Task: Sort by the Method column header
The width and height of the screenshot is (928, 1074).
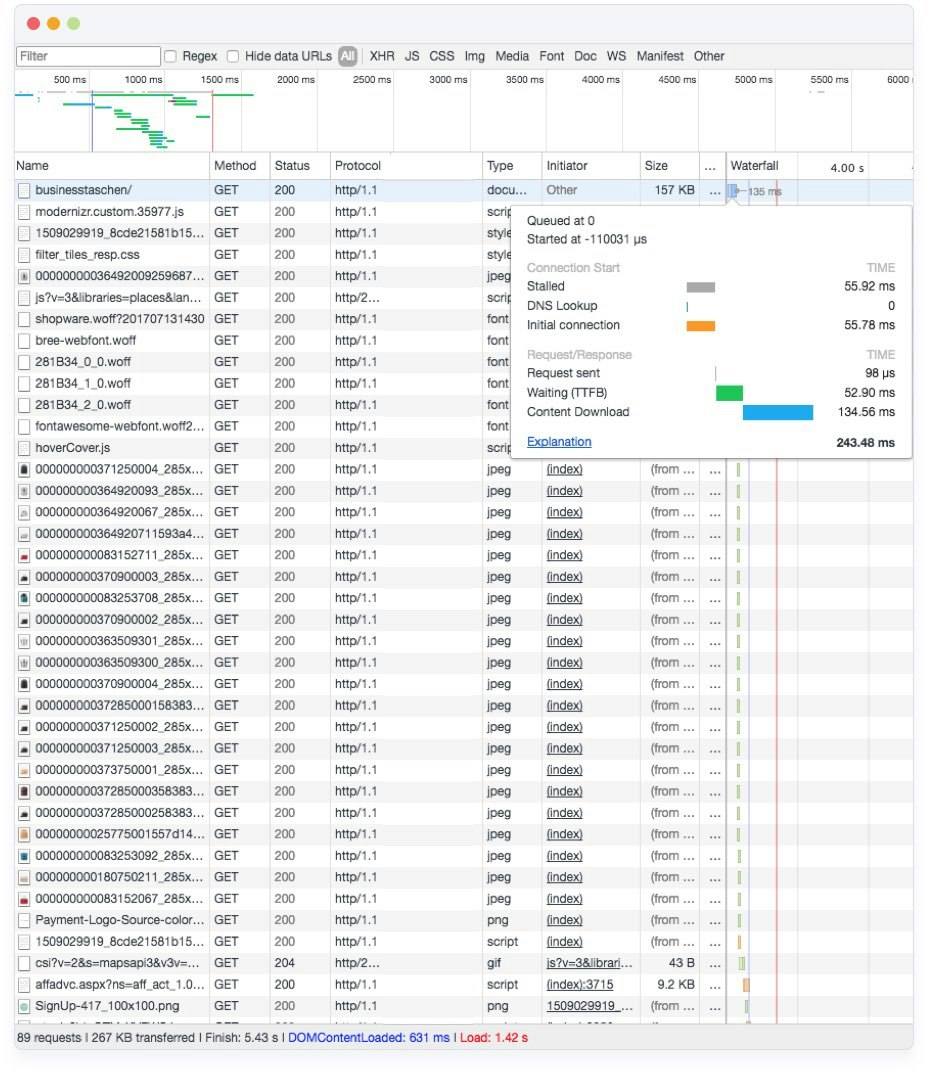Action: click(240, 166)
